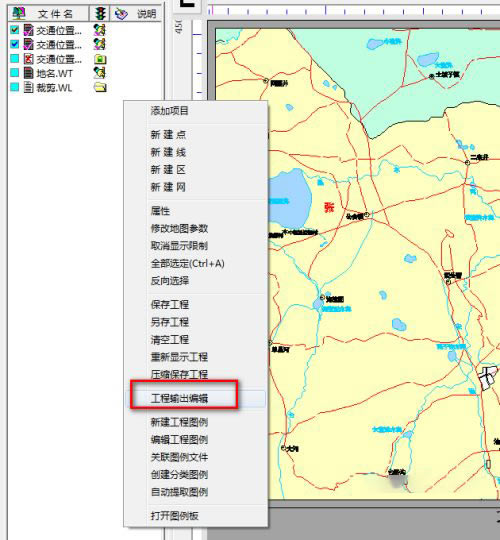Uncheck the first 交通位置 layer checkbox
Image resolution: width=500 pixels, height=540 pixels.
click(14, 30)
